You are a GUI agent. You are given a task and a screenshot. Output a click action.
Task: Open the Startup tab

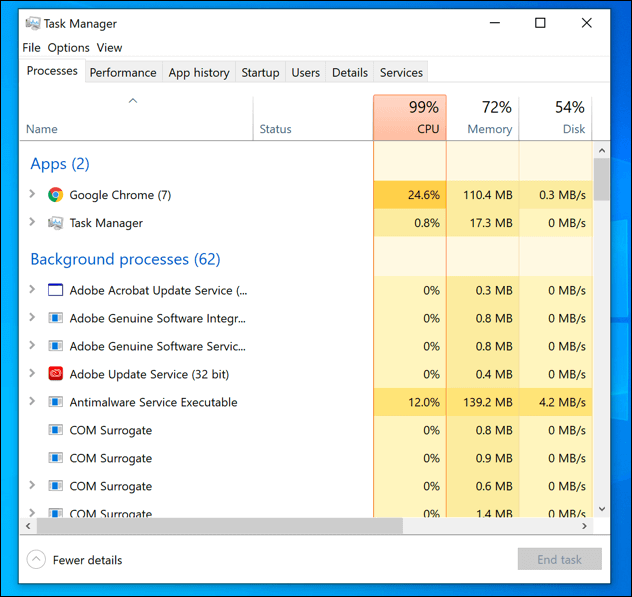[260, 72]
